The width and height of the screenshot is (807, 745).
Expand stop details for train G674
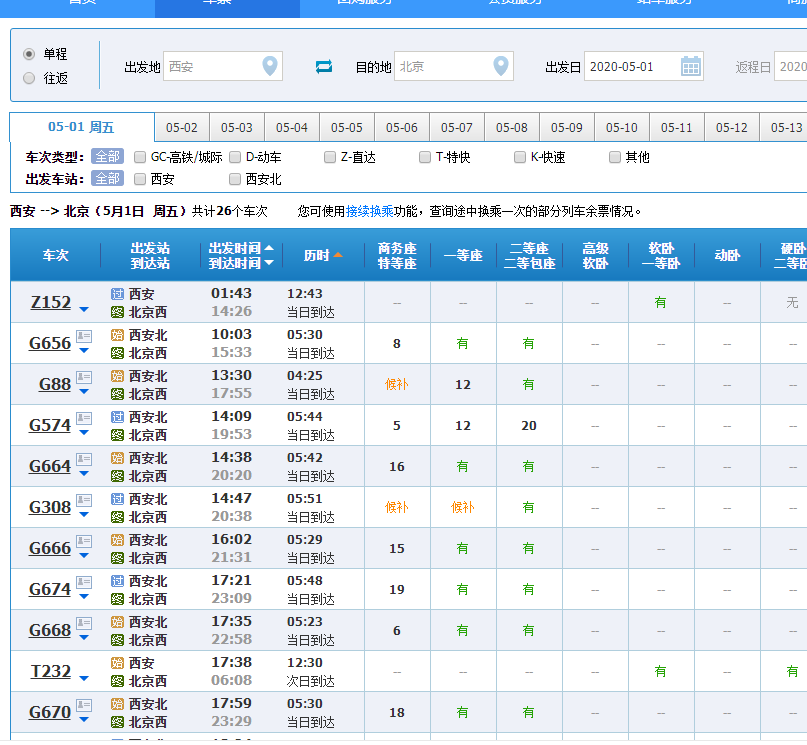[84, 597]
